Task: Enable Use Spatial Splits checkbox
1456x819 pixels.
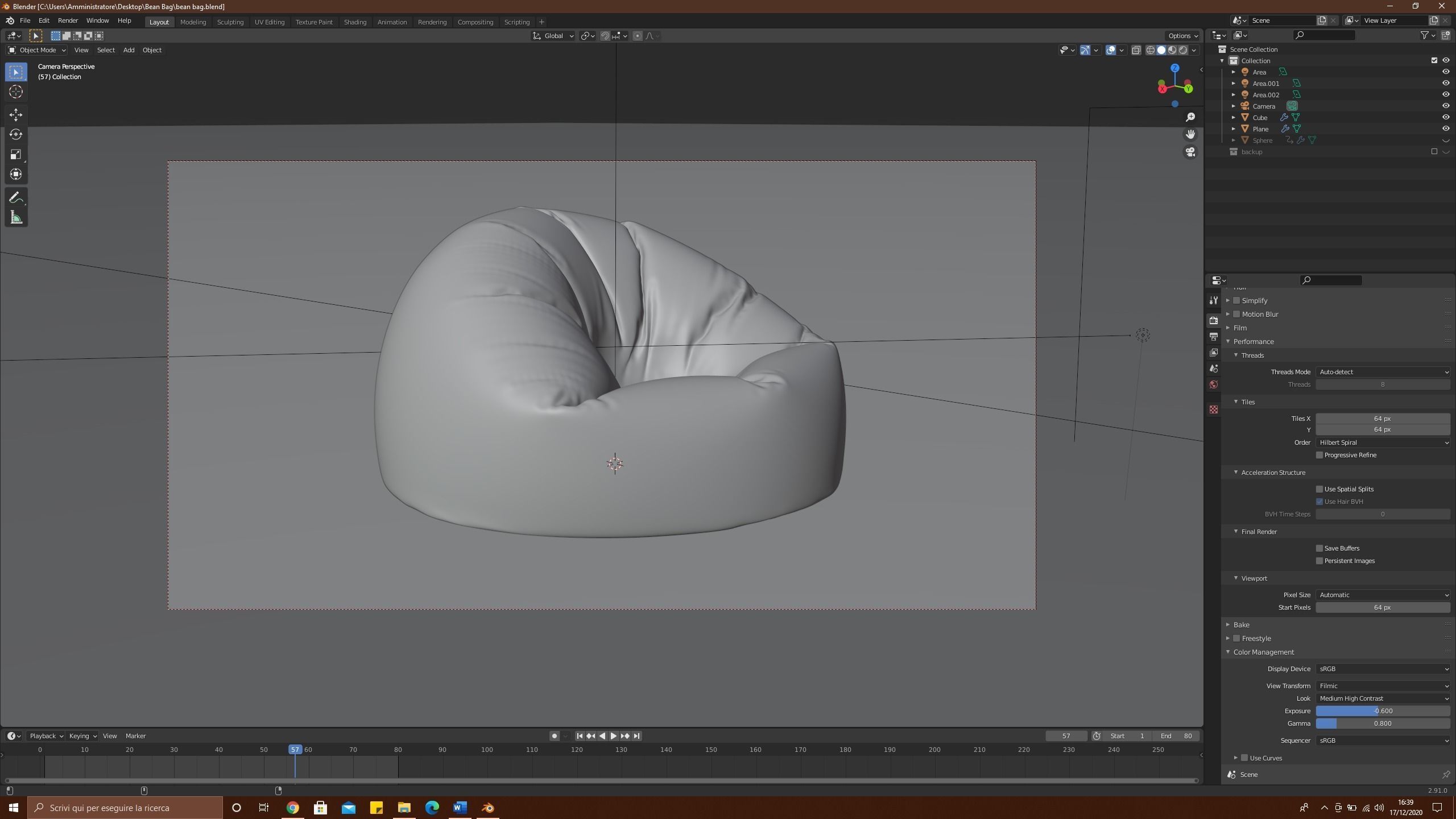Action: pyautogui.click(x=1319, y=489)
